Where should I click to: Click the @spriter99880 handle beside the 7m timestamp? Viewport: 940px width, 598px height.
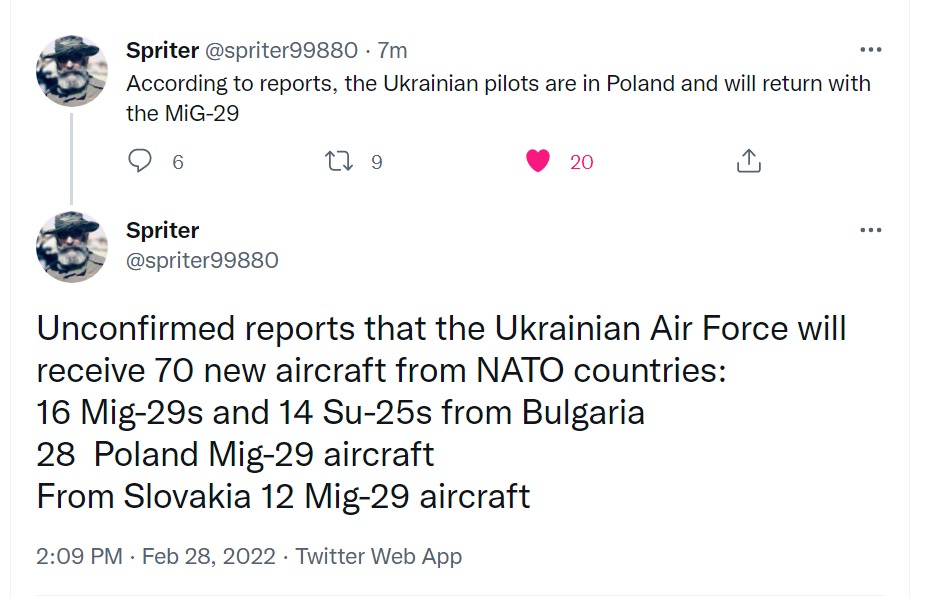click(x=281, y=50)
